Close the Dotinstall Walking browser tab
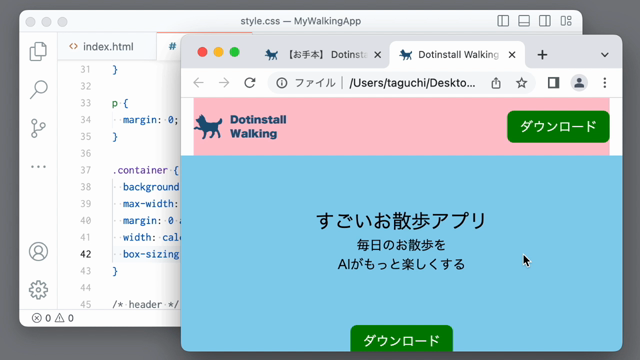Image resolution: width=640 pixels, height=360 pixels. (x=512, y=55)
